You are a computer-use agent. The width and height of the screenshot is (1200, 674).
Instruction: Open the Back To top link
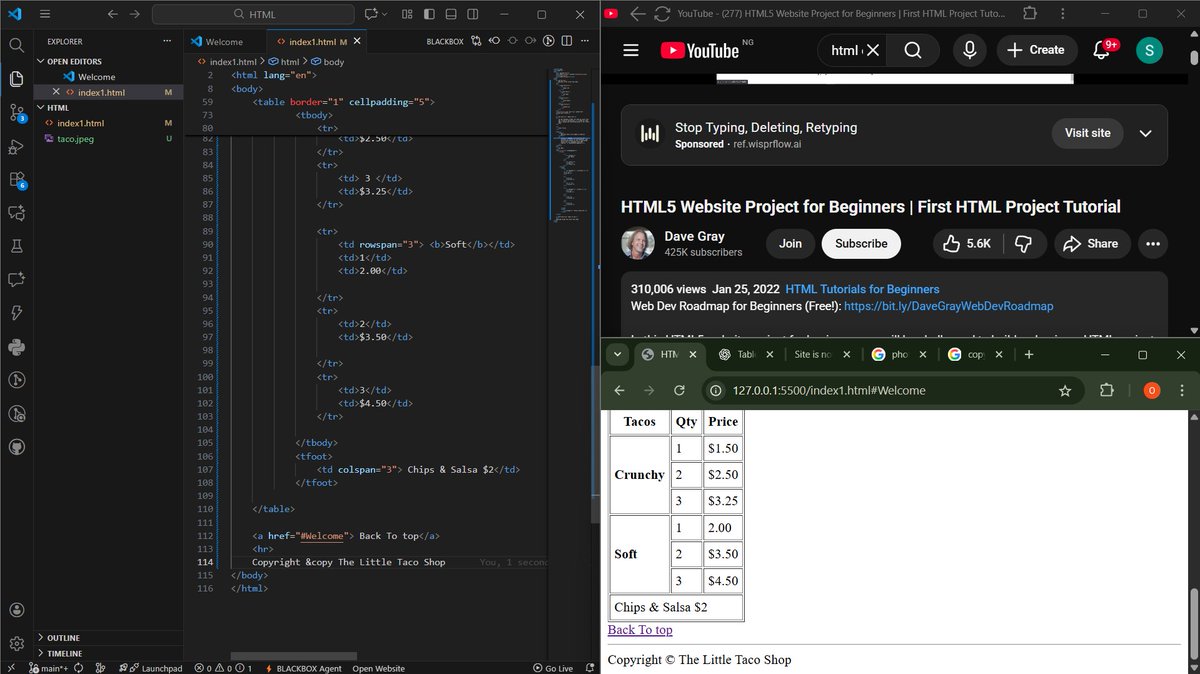pyautogui.click(x=640, y=630)
